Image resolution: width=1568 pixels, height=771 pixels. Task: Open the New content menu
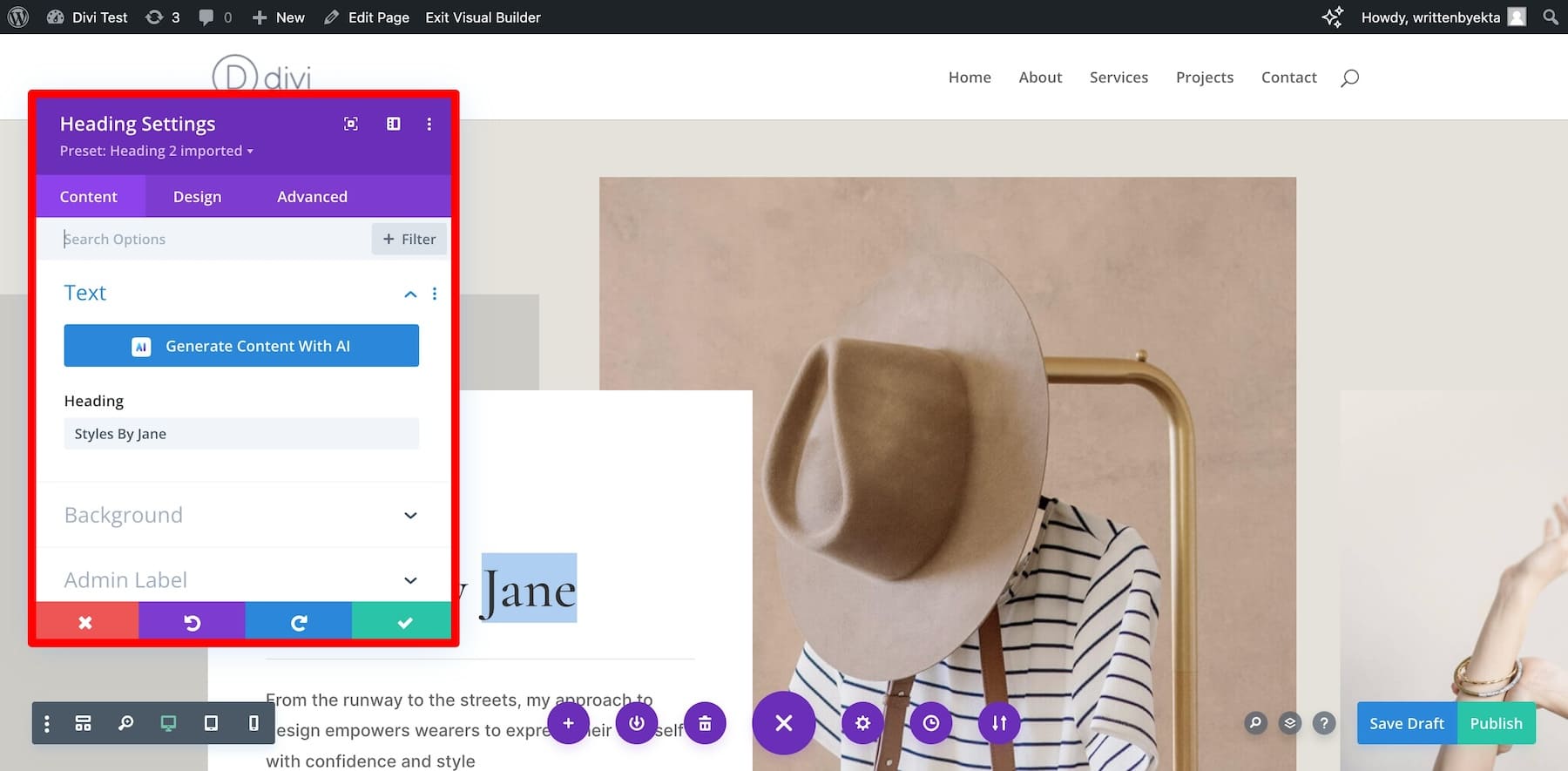pos(279,17)
